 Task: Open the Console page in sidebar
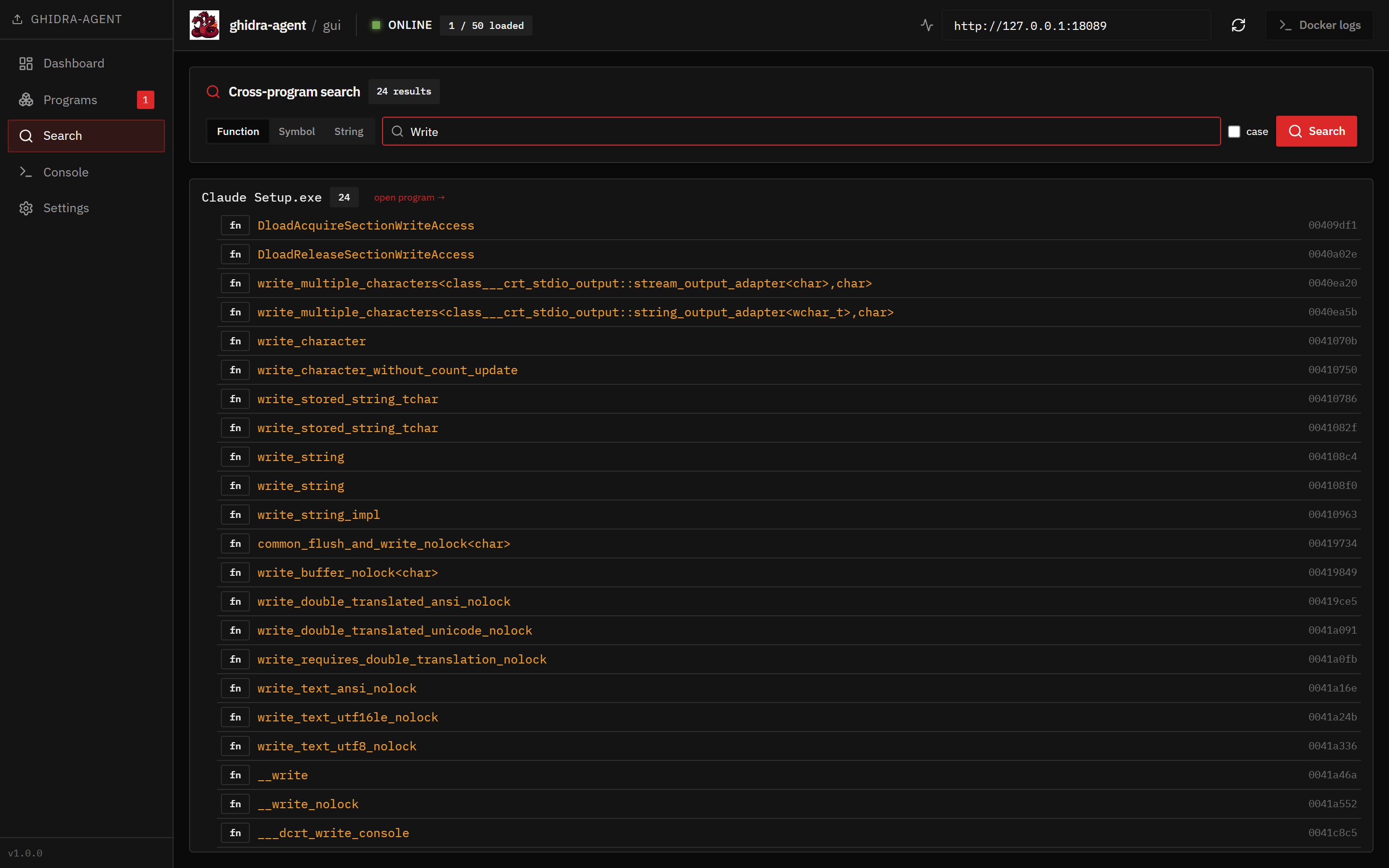[66, 172]
